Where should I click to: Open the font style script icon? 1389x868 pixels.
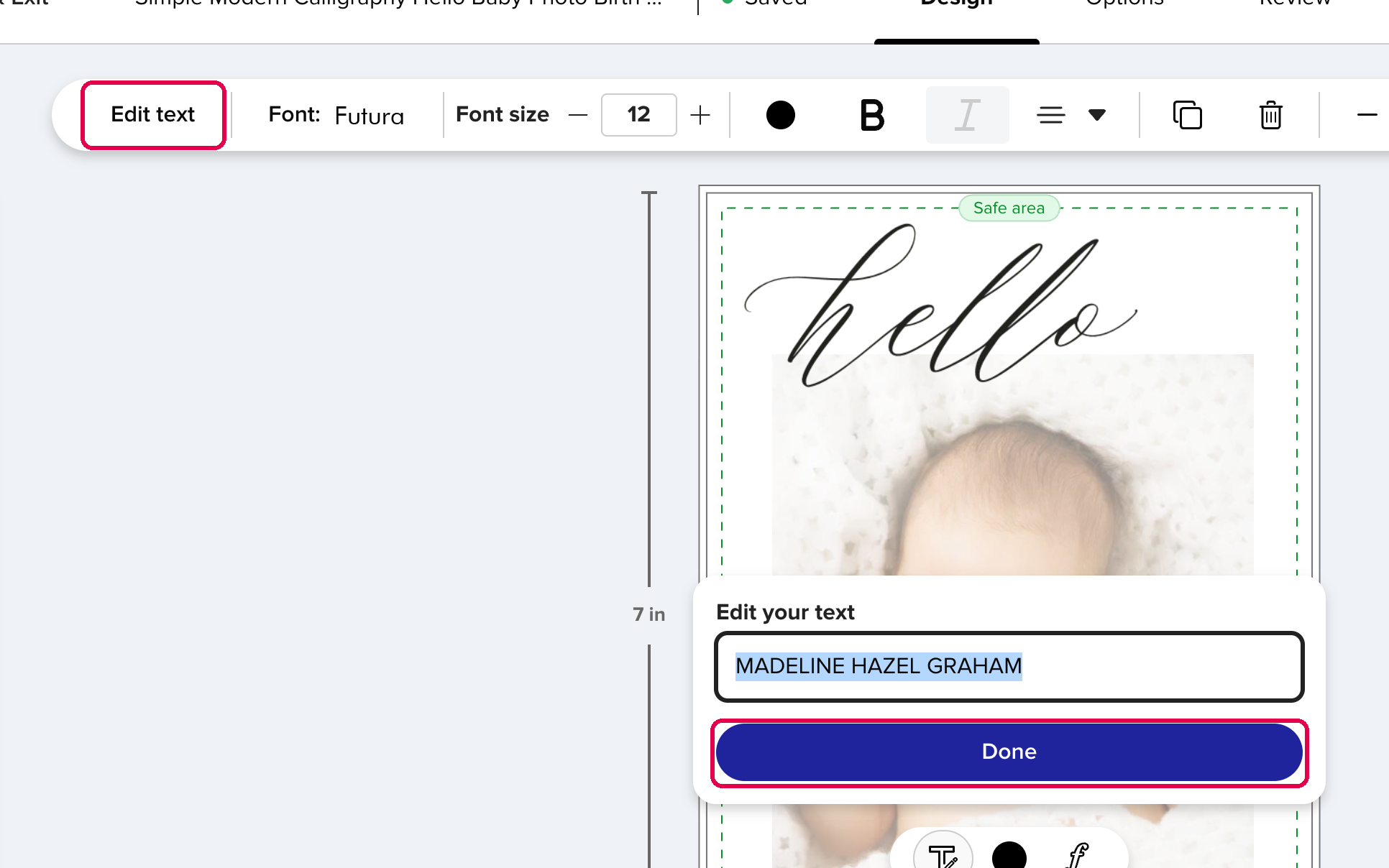pyautogui.click(x=1078, y=855)
